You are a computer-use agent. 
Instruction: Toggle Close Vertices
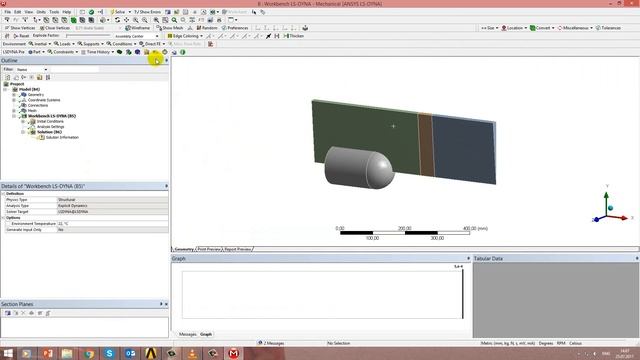55,28
